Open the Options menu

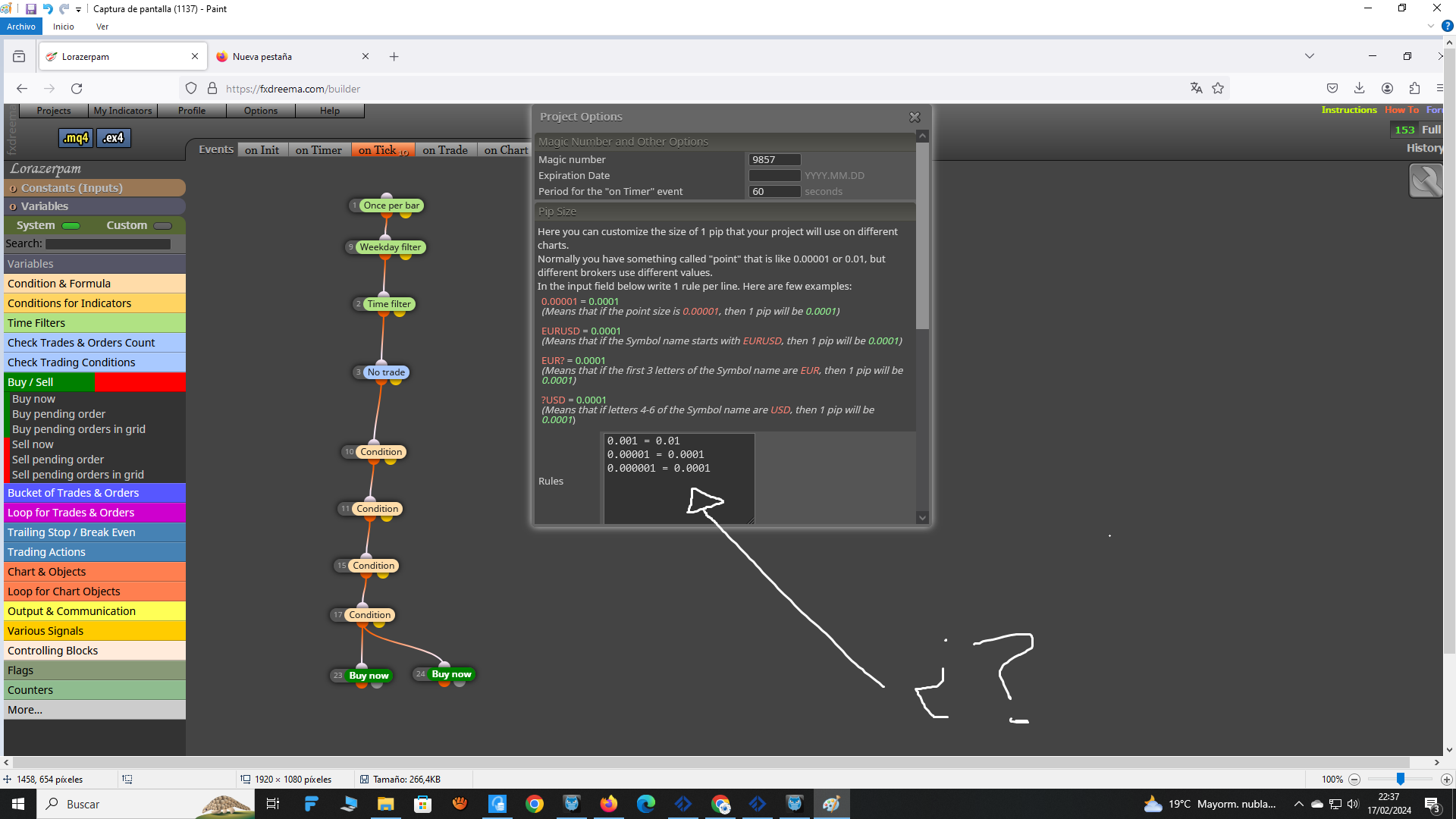click(x=261, y=111)
